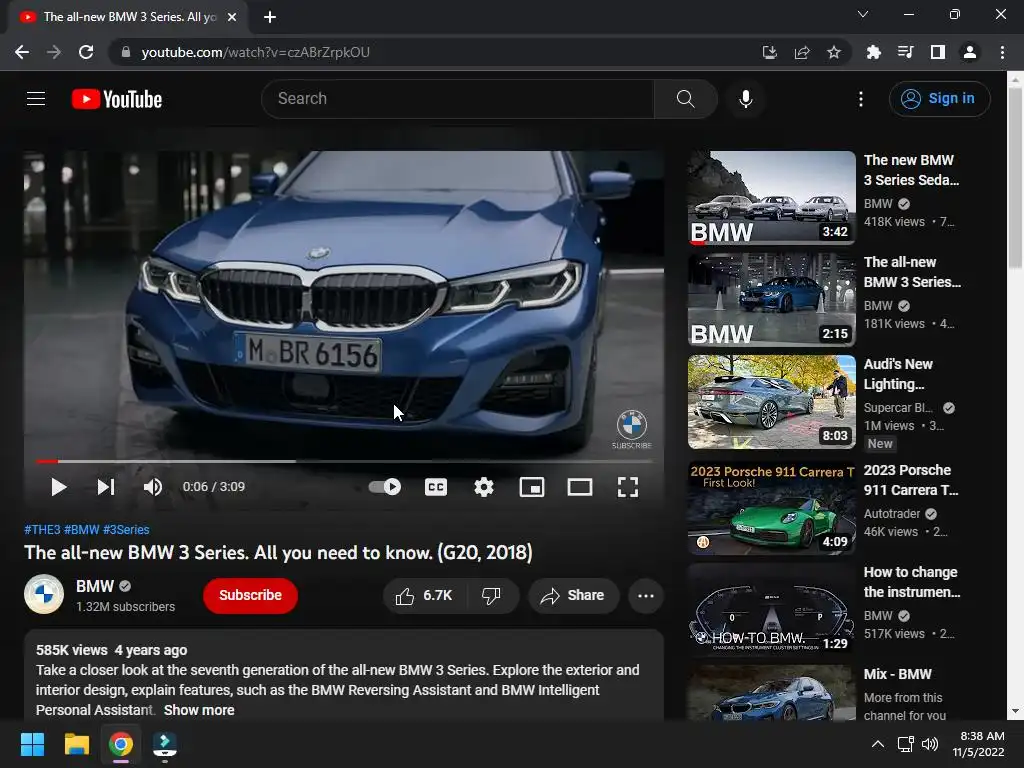This screenshot has width=1024, height=768.
Task: Enter full screen mode
Action: 628,487
